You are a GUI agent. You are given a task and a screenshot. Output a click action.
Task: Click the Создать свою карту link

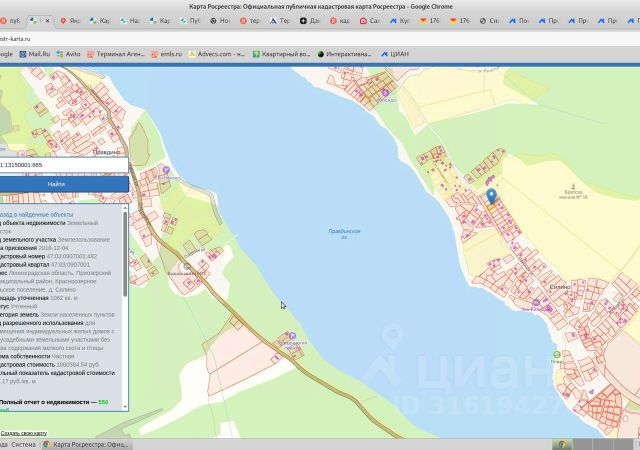[x=24, y=433]
